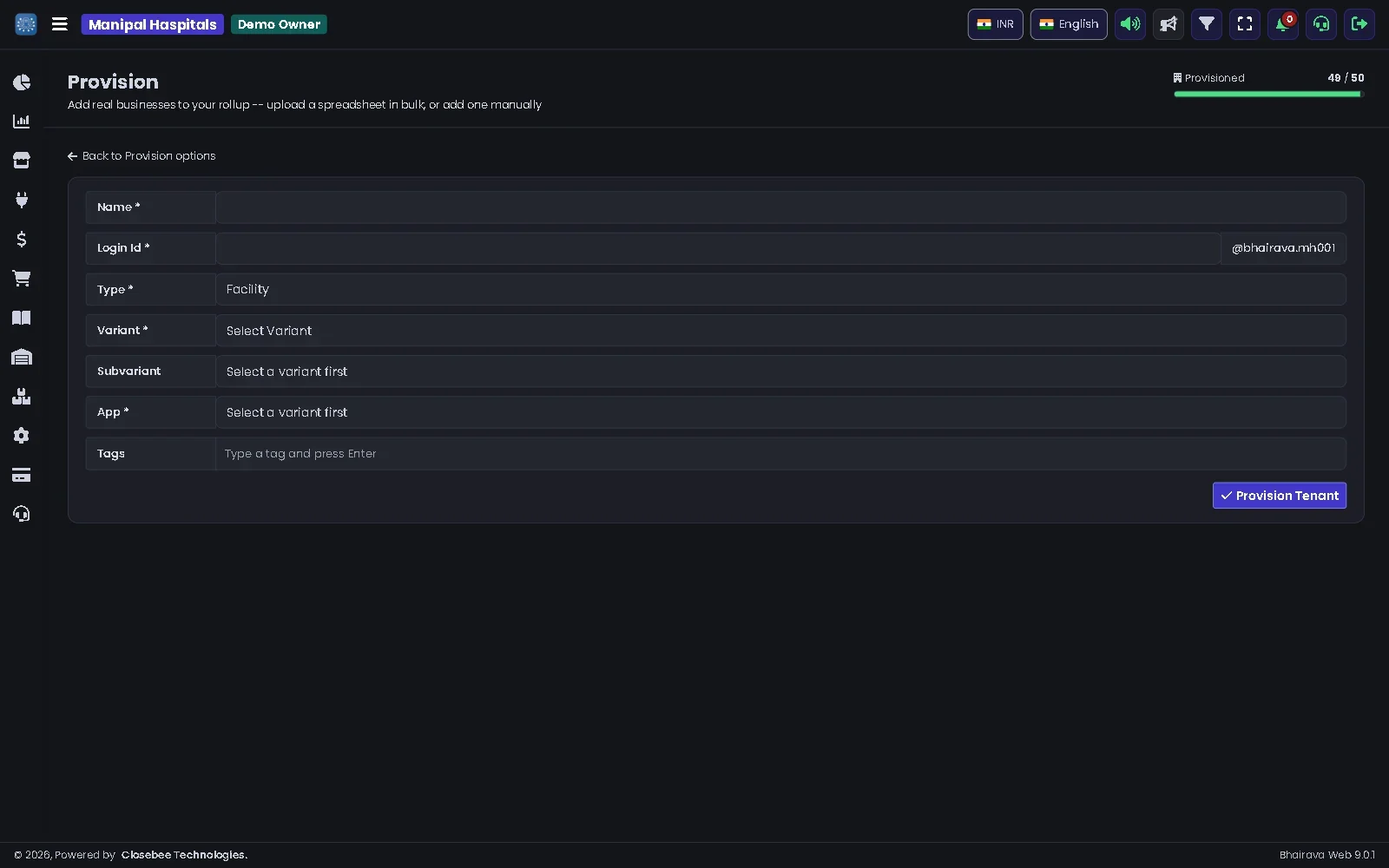Click the Provision Tenant button
Screen dimensions: 1389x868
(x=1280, y=496)
